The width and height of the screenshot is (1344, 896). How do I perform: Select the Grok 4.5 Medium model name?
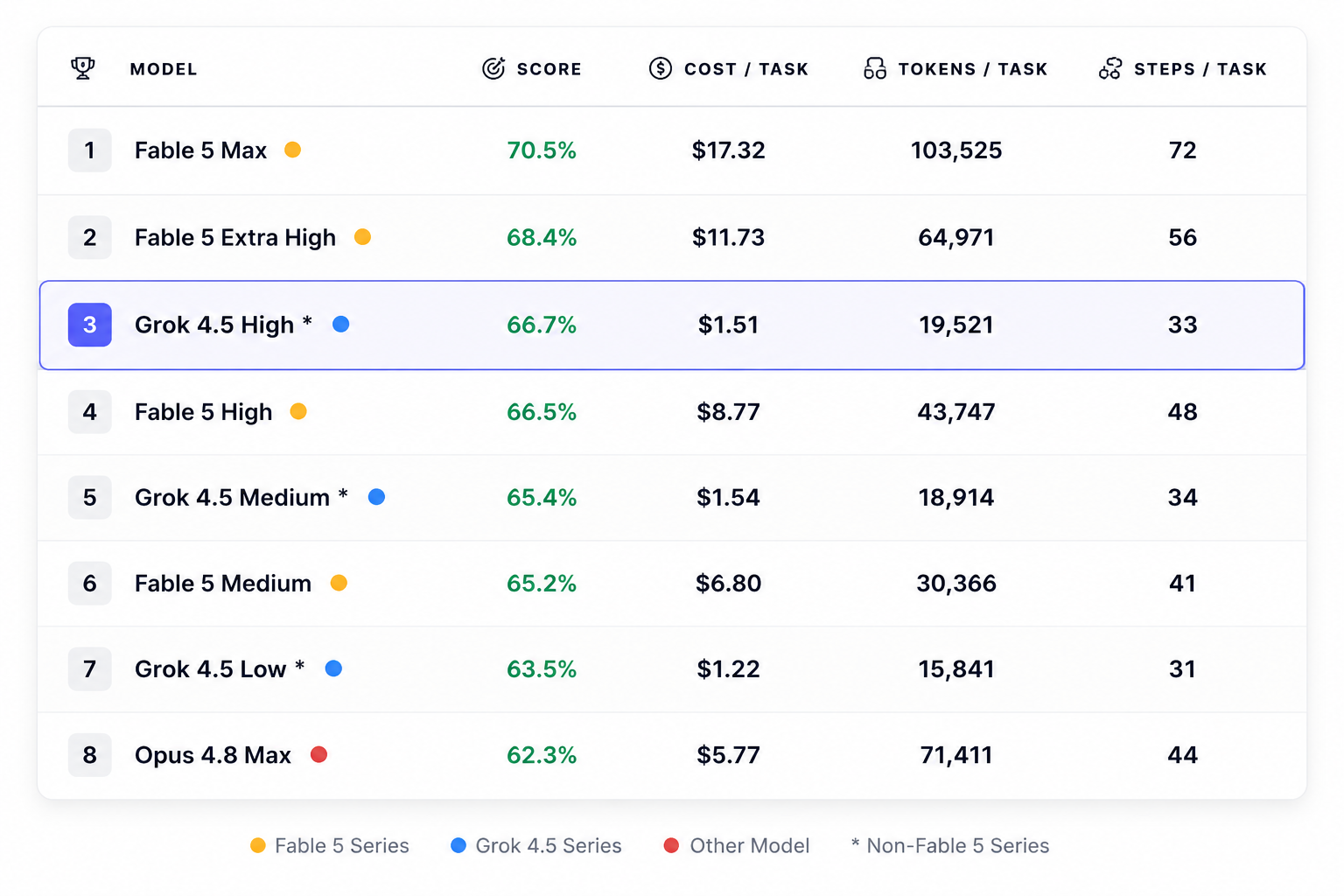click(x=233, y=498)
